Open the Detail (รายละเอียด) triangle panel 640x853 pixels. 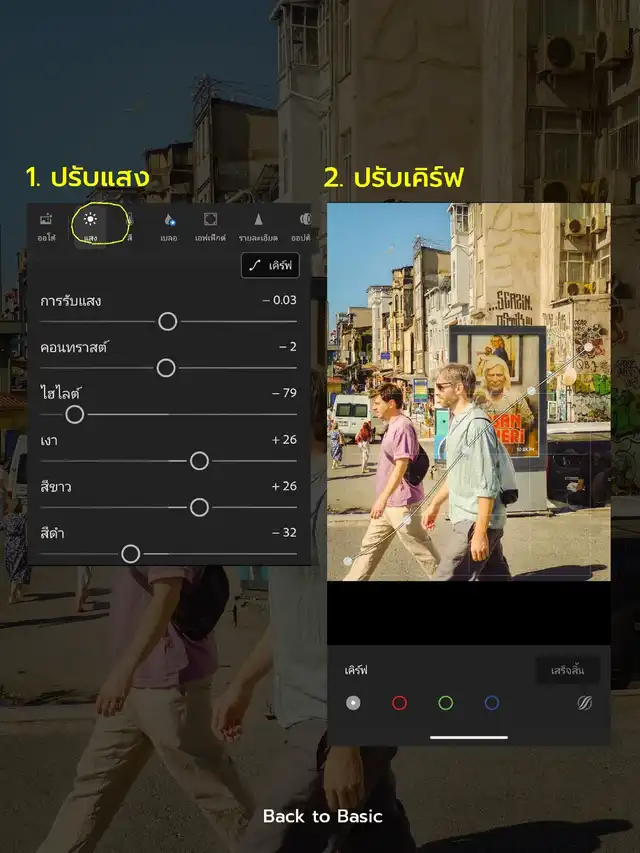tap(257, 225)
